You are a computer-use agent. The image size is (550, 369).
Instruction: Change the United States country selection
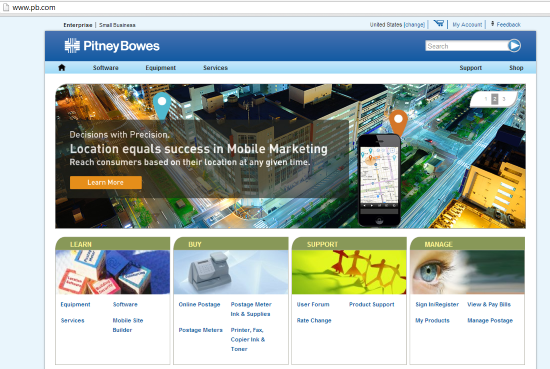pyautogui.click(x=414, y=25)
